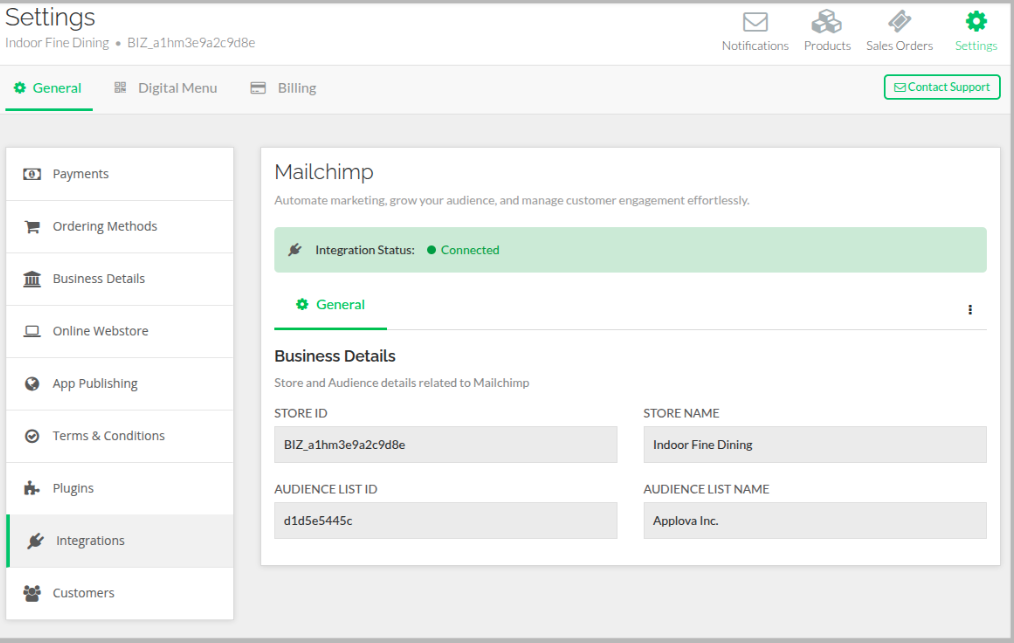Click the App Publishing globe icon
1014x643 pixels.
pos(32,384)
